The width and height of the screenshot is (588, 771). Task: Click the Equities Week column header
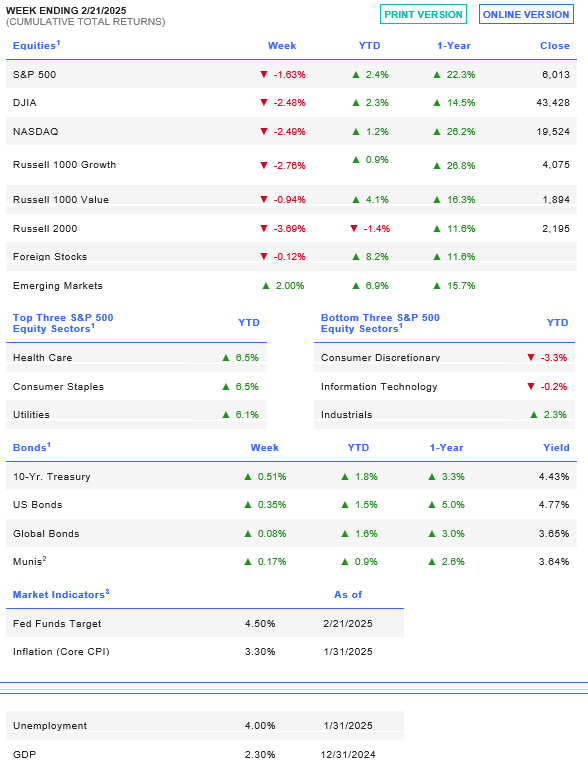coord(282,45)
